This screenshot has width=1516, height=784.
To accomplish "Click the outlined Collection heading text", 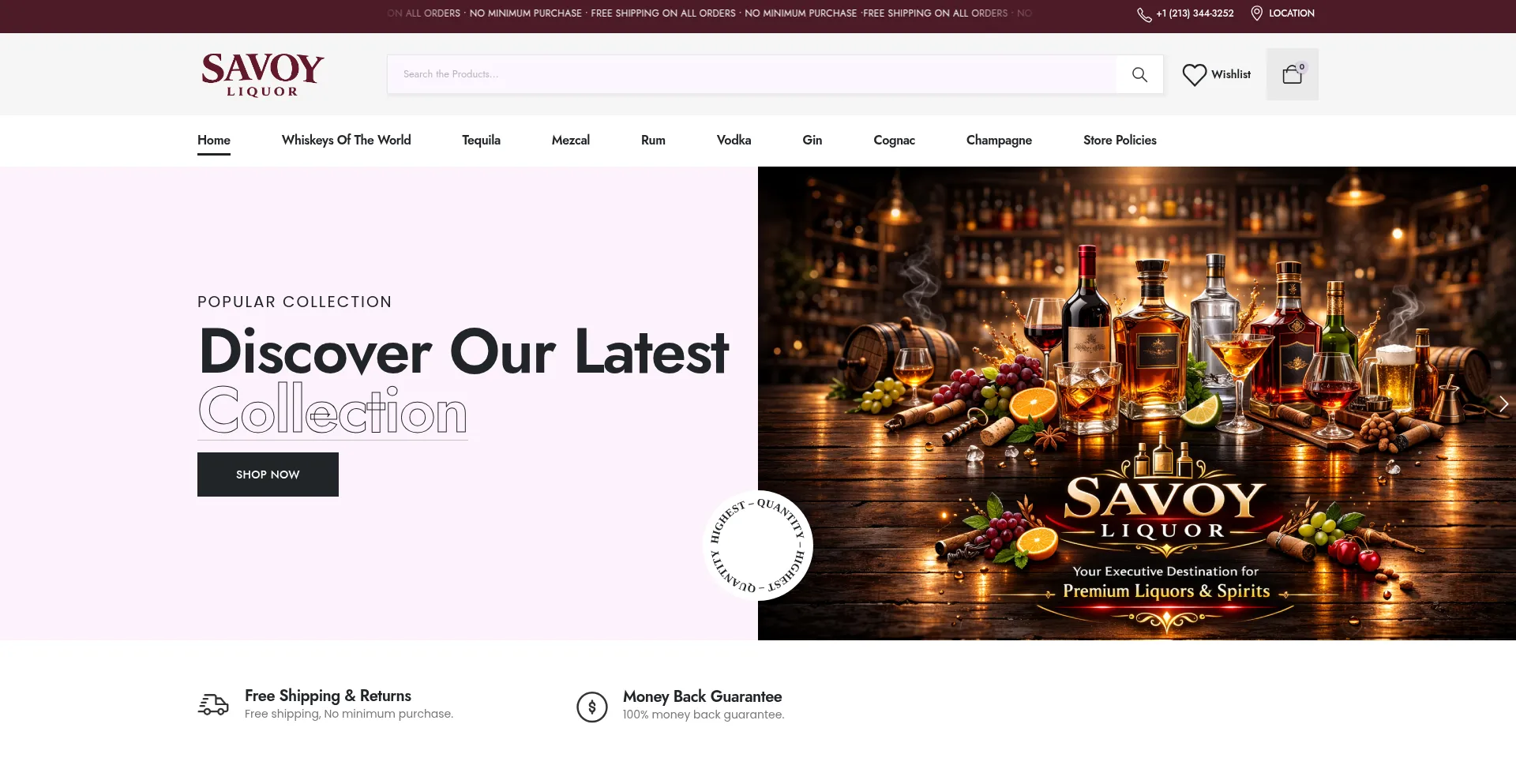I will pyautogui.click(x=332, y=410).
